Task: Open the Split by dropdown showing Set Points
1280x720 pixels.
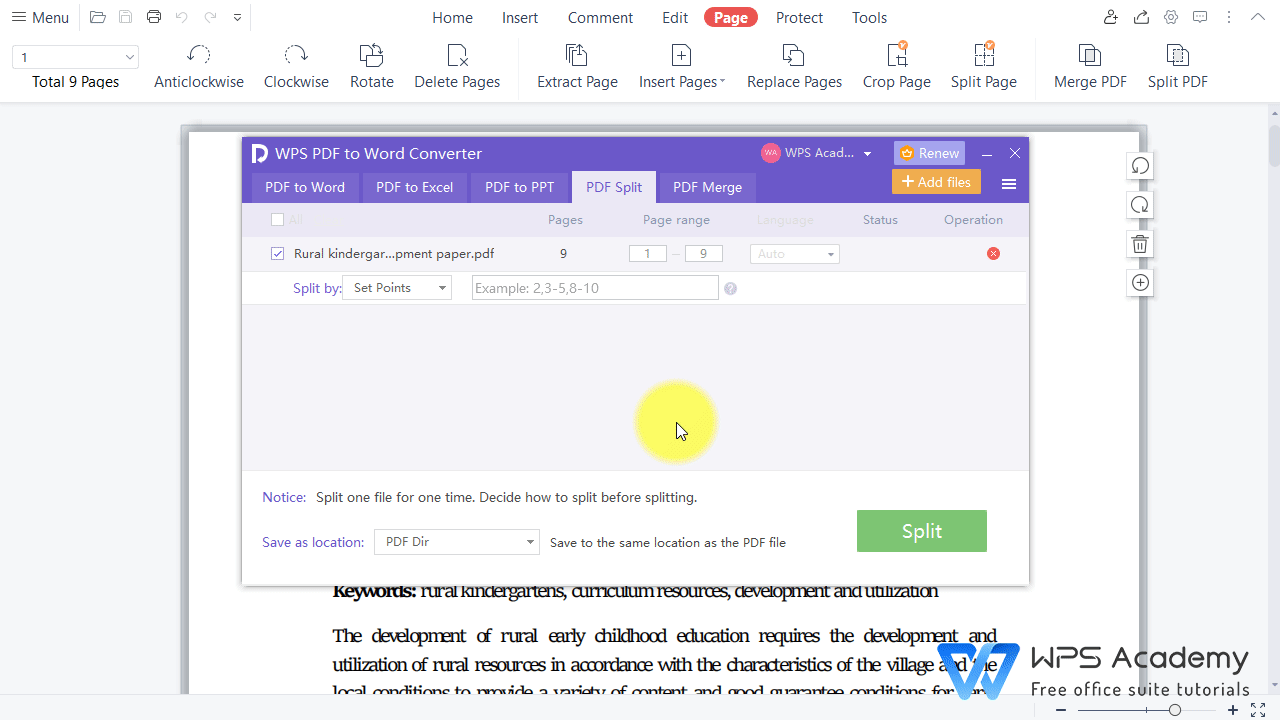Action: coord(396,287)
